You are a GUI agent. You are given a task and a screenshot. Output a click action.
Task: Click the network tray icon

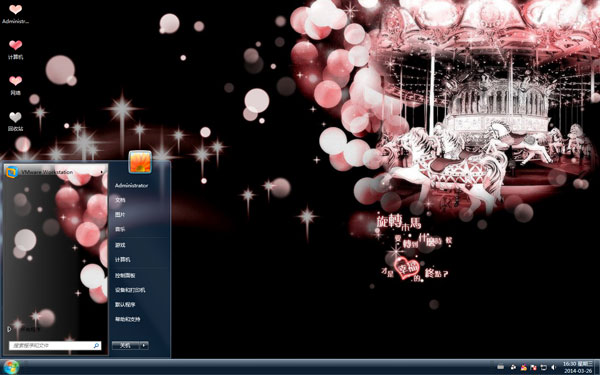coord(543,367)
